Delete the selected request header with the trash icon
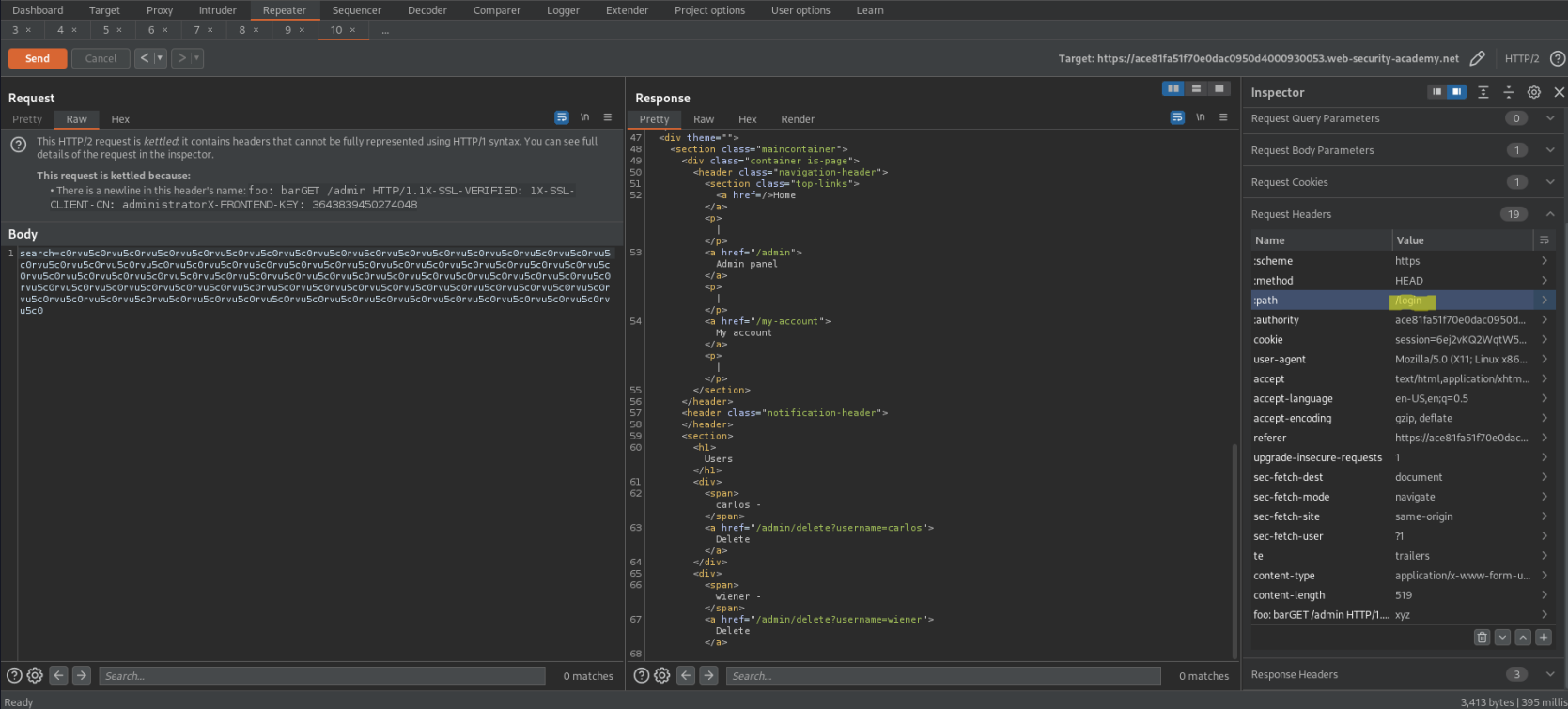The image size is (1568, 709). [x=1482, y=637]
